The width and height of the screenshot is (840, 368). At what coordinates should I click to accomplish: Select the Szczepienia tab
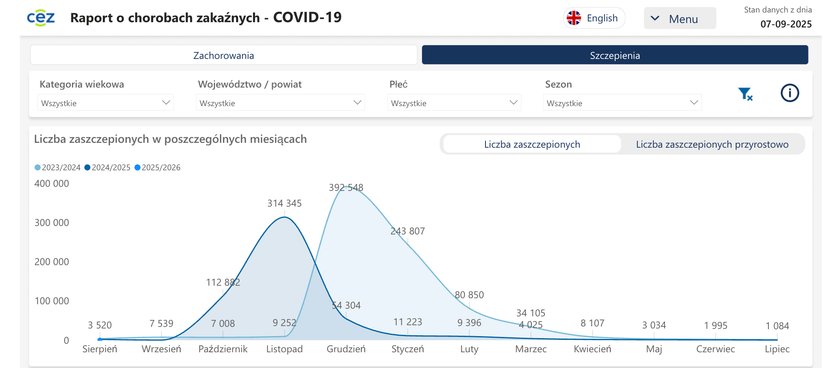pos(615,55)
